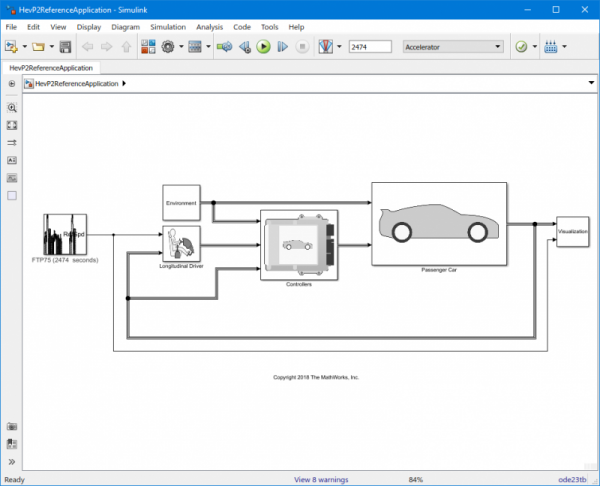The height and width of the screenshot is (486, 600).
Task: Open the Library Browser icon
Action: point(147,46)
